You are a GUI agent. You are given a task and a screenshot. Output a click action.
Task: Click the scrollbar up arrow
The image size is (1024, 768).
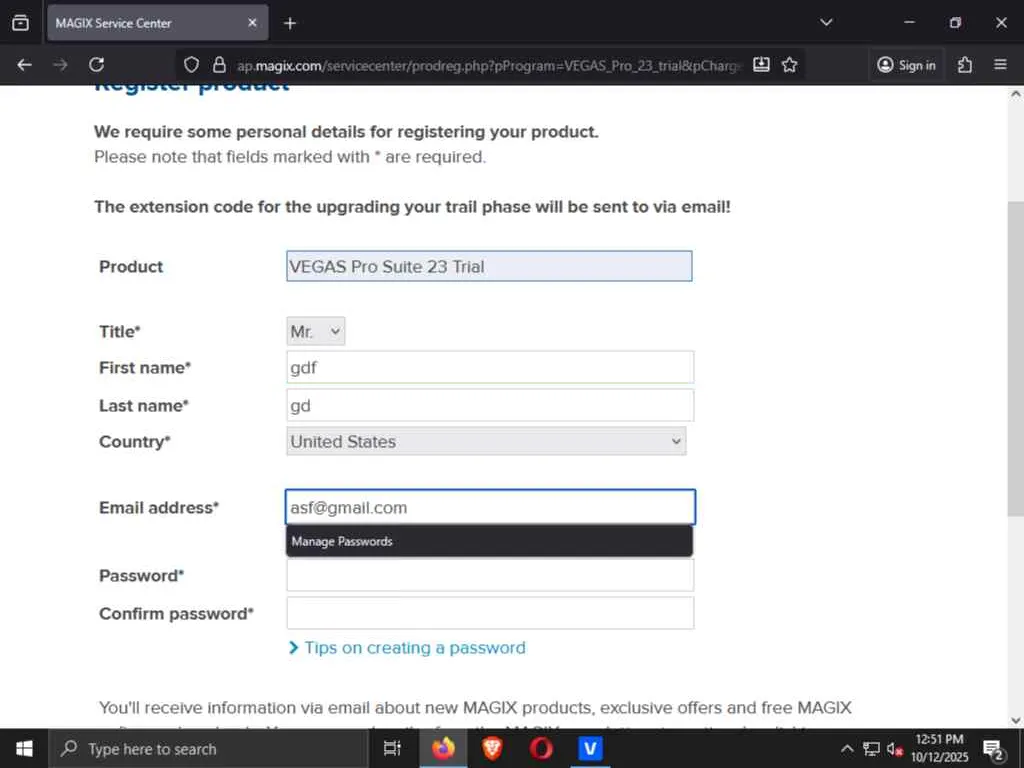(x=1016, y=94)
